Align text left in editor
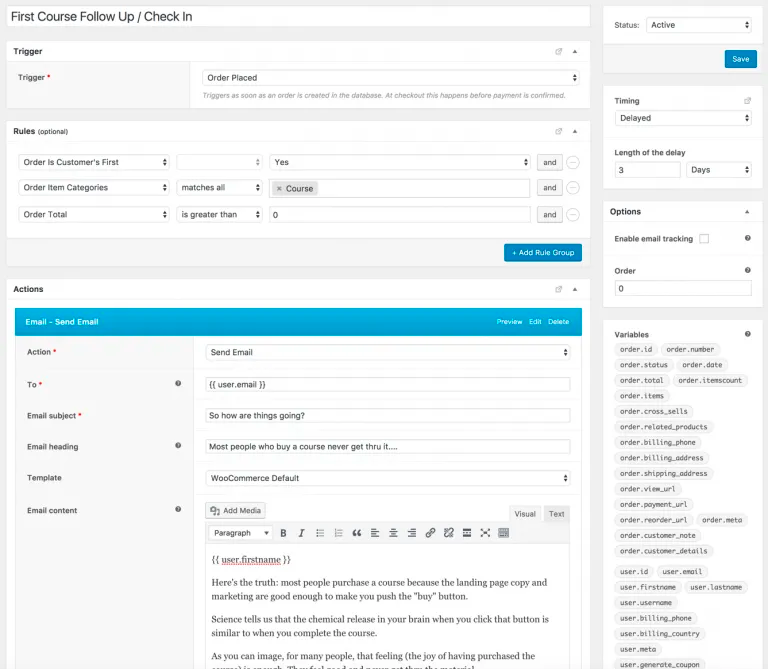Screen dimensions: 768x669 click(x=375, y=533)
